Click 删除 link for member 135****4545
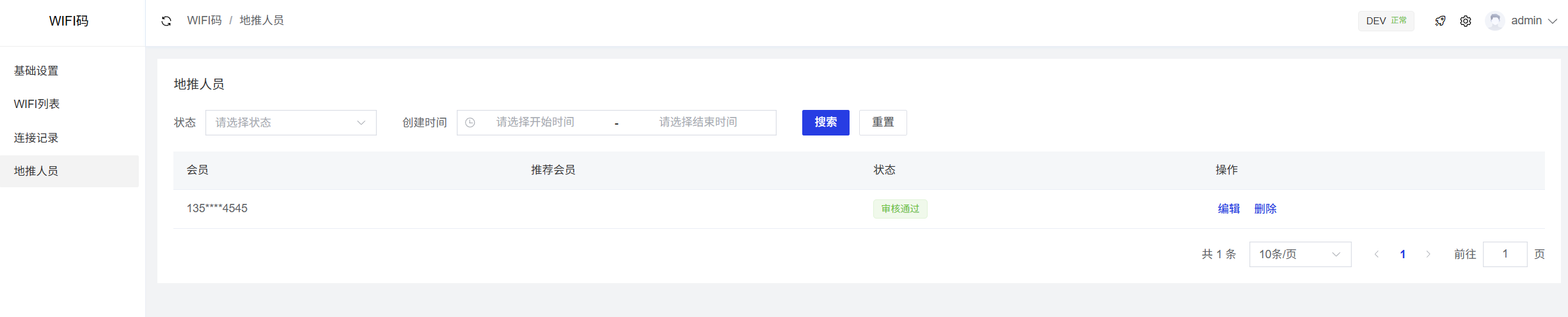1568x317 pixels. tap(1265, 209)
